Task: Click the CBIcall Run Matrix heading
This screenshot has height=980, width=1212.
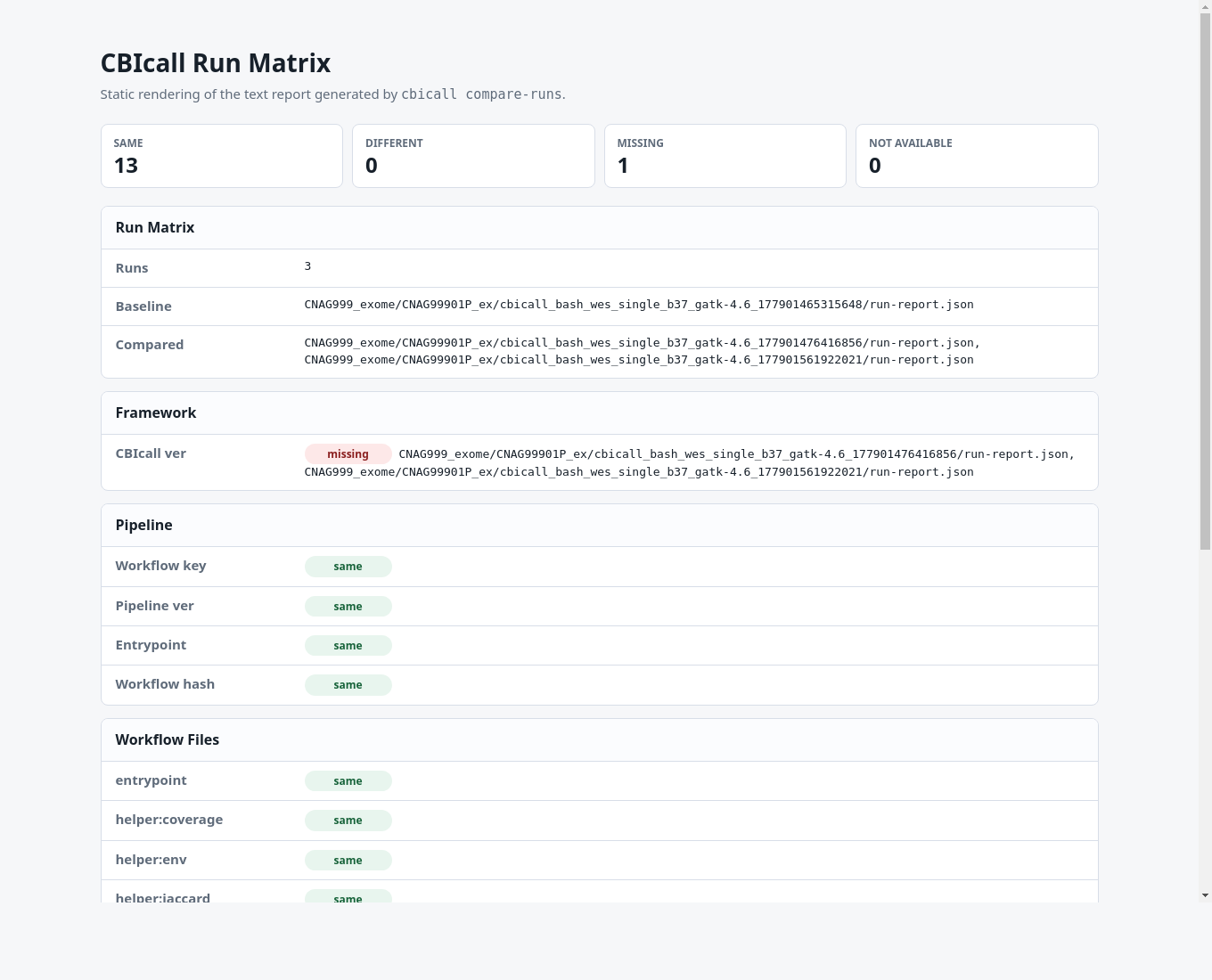Action: click(x=216, y=63)
